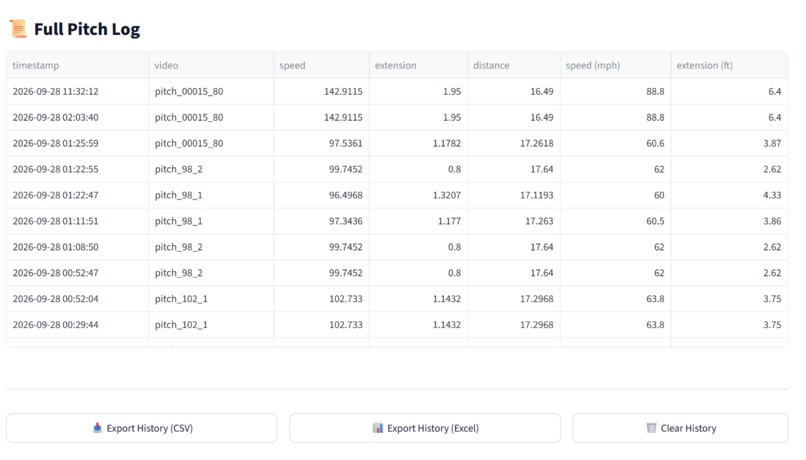The height and width of the screenshot is (460, 806).
Task: Select pitch_98_2 in the 01:22:55 row
Action: click(178, 169)
